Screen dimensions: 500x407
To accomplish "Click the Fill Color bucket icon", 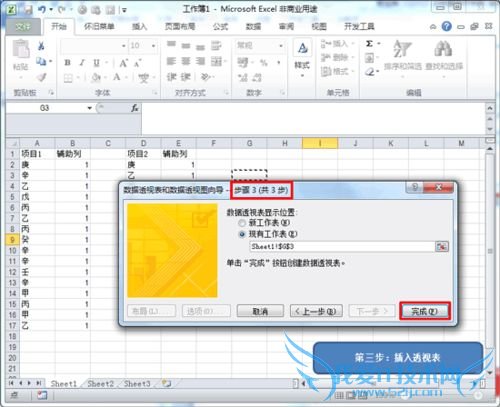I will pos(96,78).
